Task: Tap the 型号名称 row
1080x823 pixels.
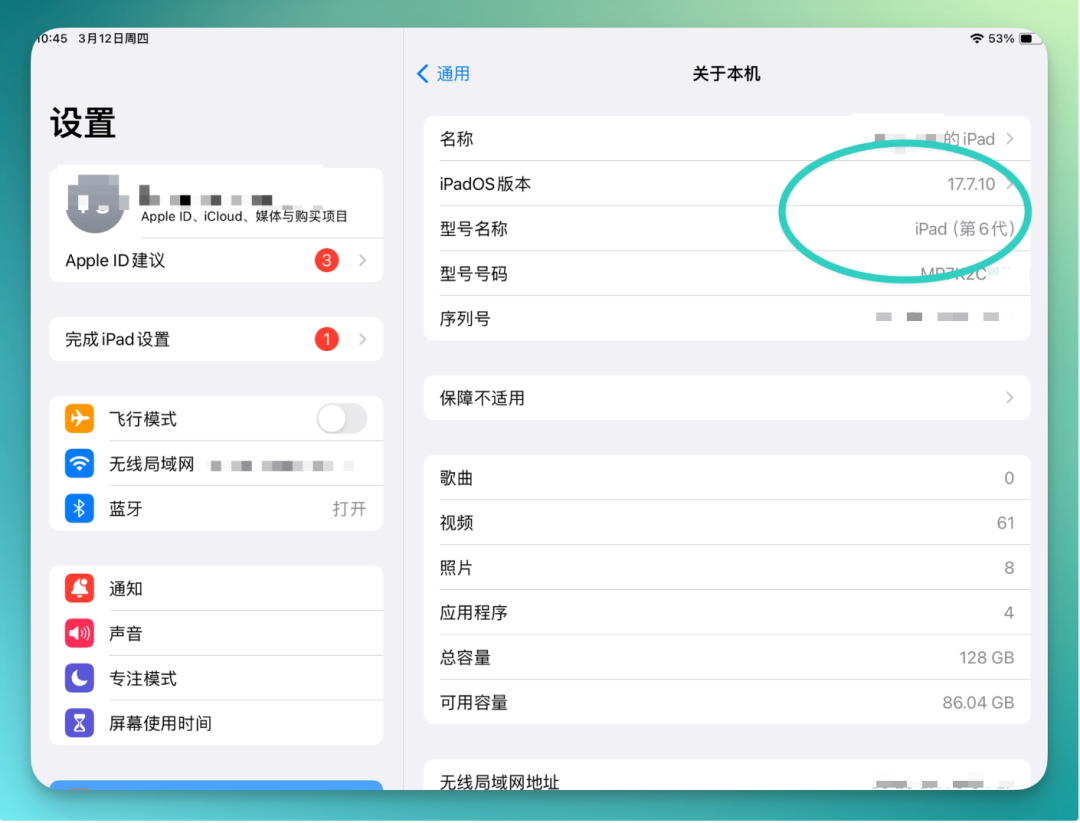Action: click(727, 229)
